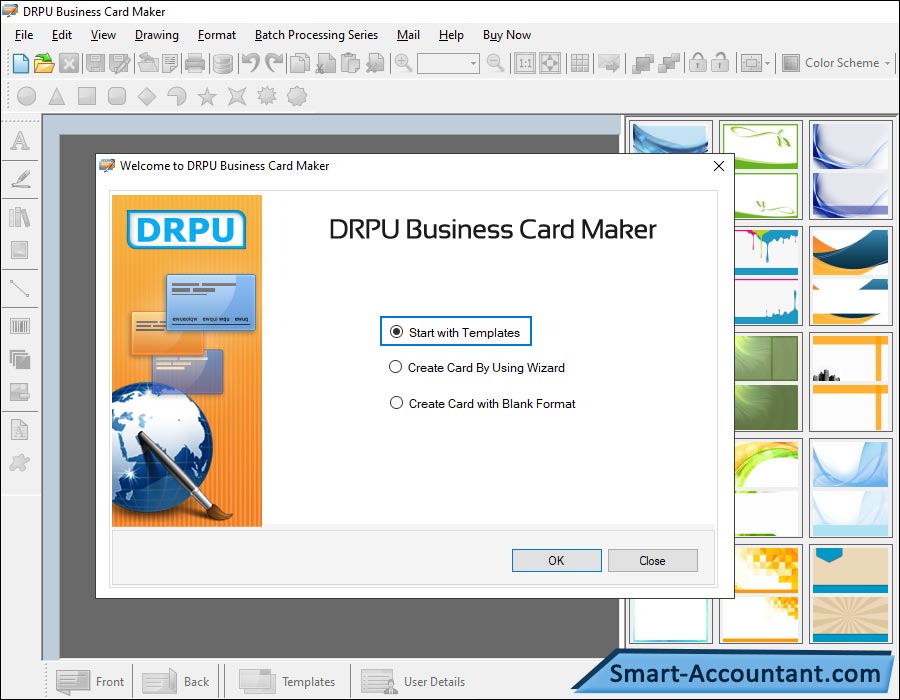Click the Print icon in toolbar
The image size is (900, 700).
click(x=195, y=63)
